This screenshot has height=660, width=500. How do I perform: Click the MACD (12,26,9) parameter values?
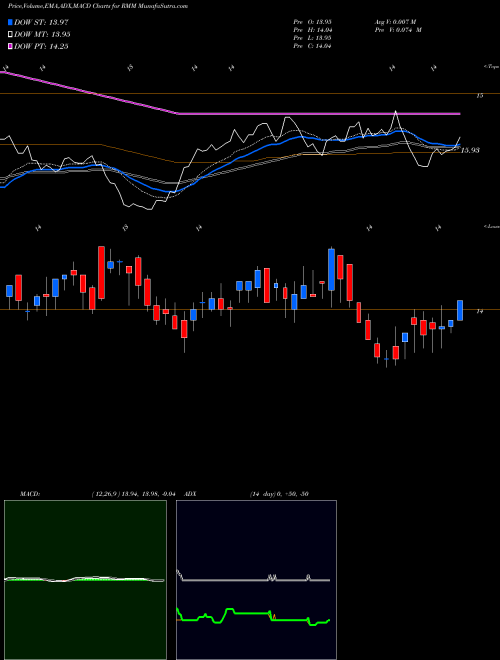pos(136,494)
